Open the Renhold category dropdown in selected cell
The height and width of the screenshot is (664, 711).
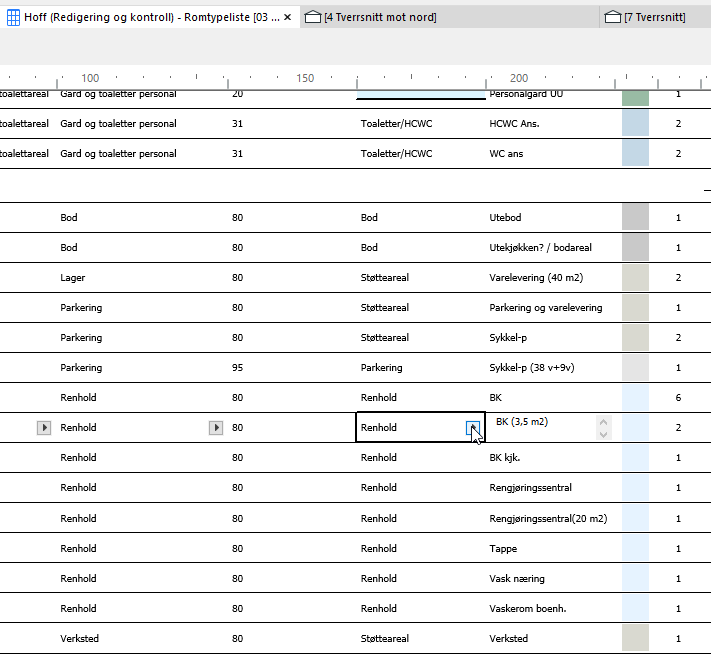473,428
